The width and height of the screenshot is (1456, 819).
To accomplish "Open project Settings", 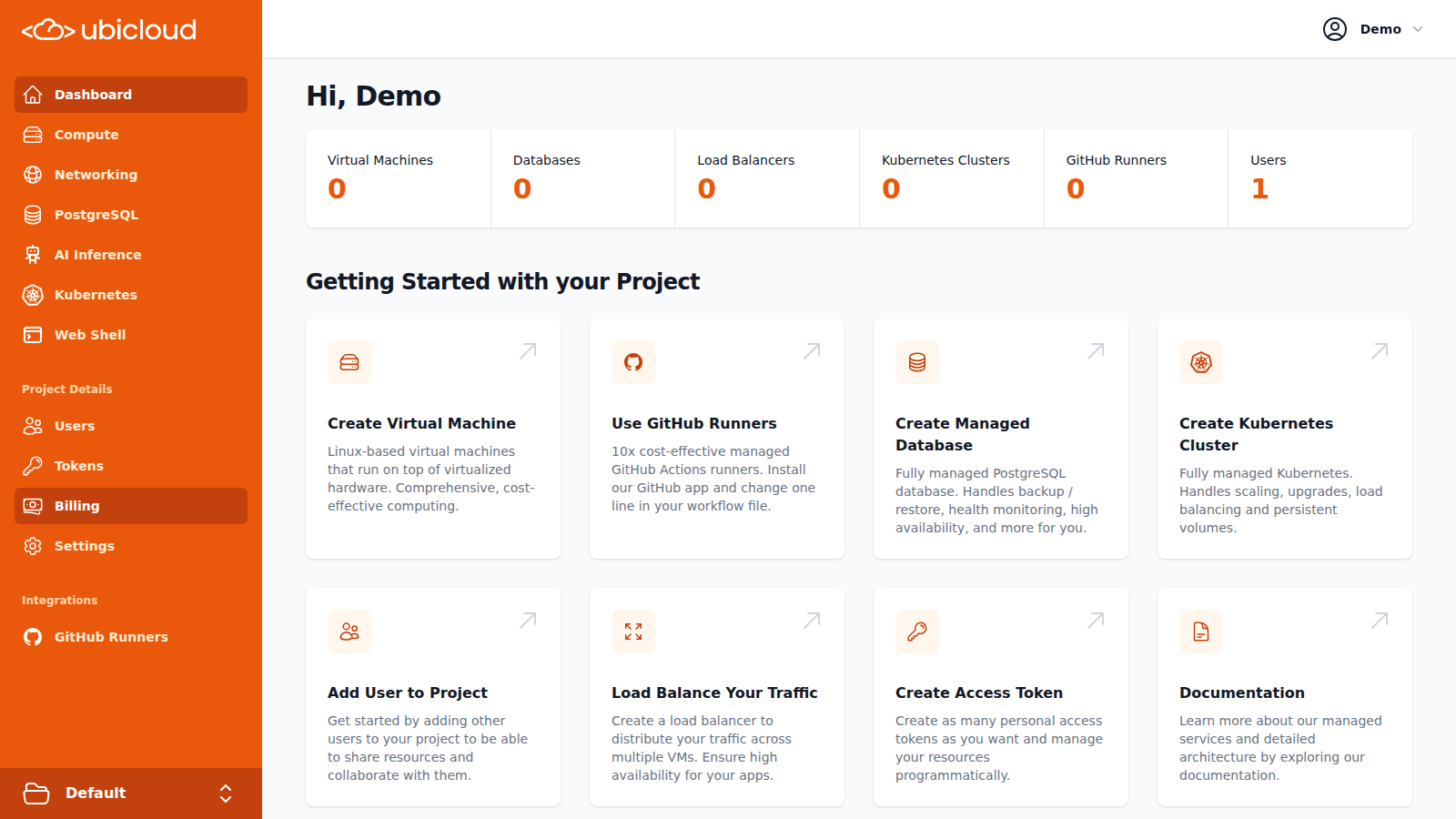I will click(x=131, y=546).
